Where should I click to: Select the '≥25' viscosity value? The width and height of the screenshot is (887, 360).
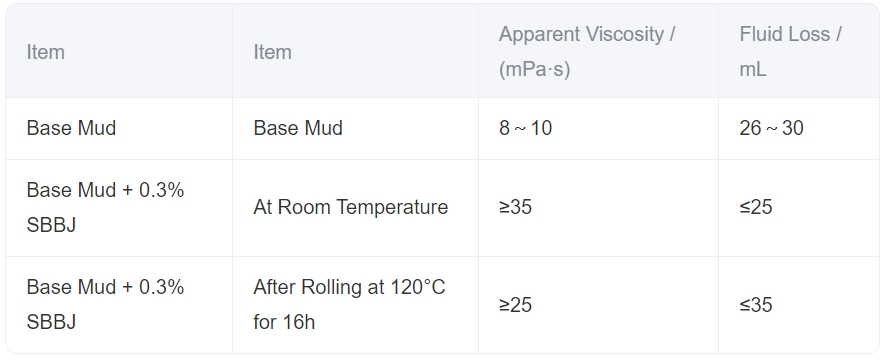pos(515,305)
